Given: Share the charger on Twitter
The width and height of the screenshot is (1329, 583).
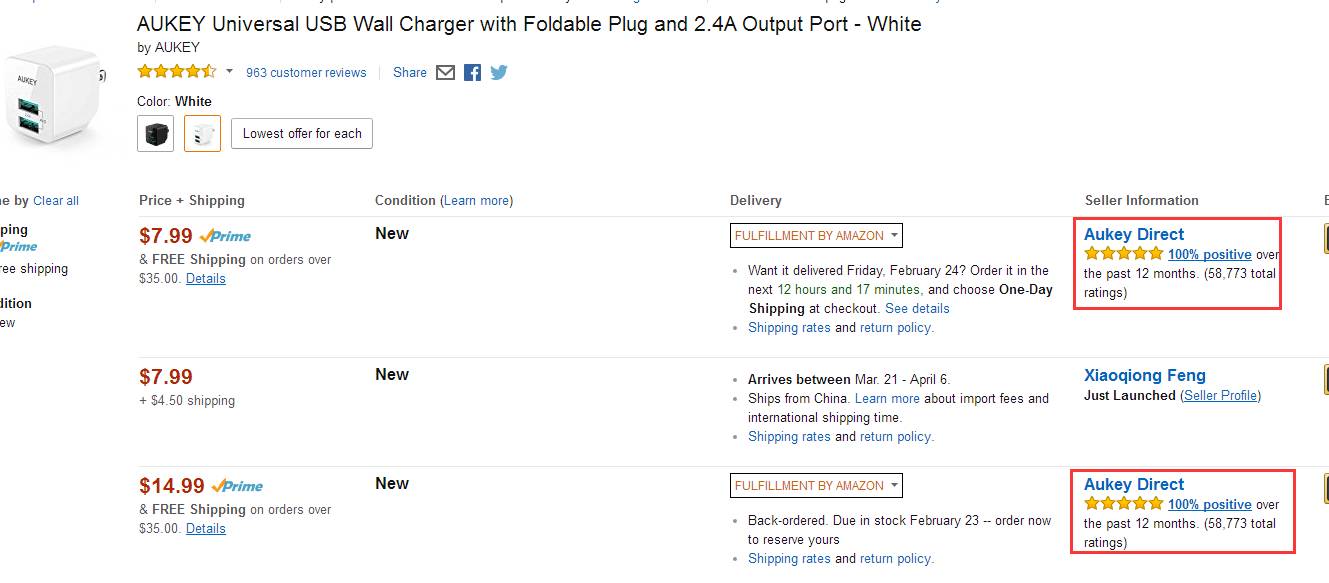Looking at the screenshot, I should (x=498, y=72).
